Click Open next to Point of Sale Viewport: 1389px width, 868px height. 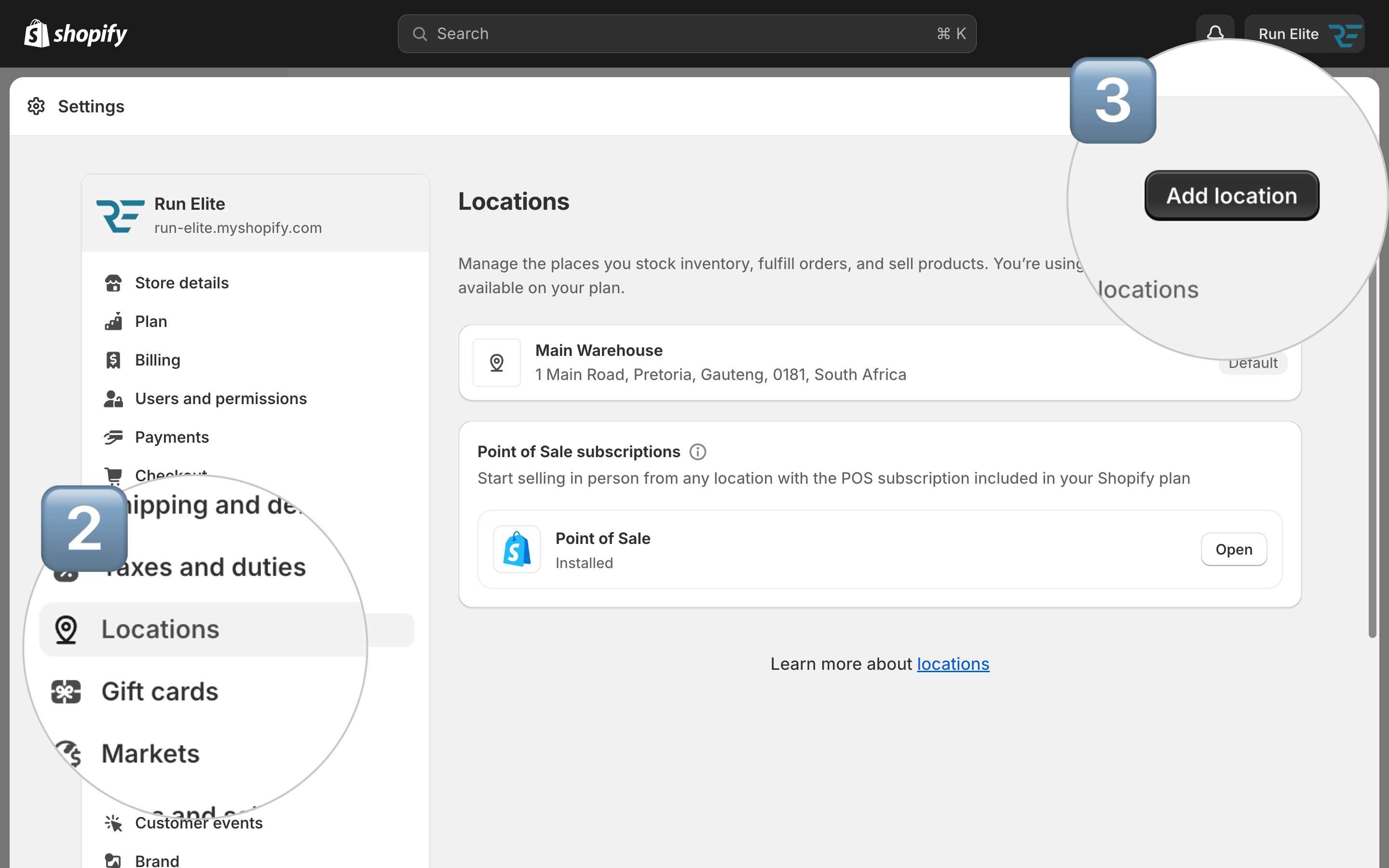[1234, 549]
